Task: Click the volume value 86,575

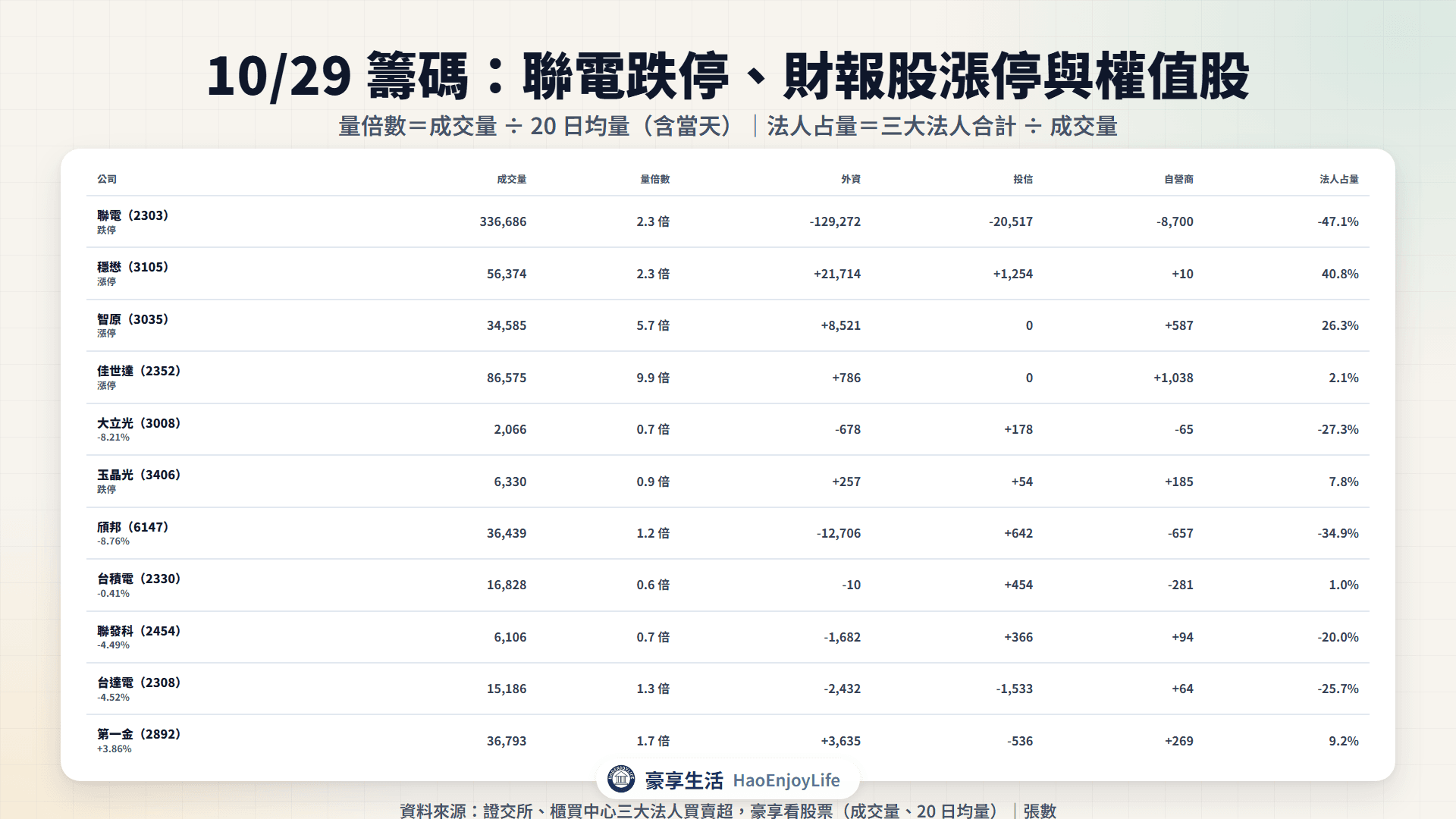Action: pyautogui.click(x=507, y=378)
